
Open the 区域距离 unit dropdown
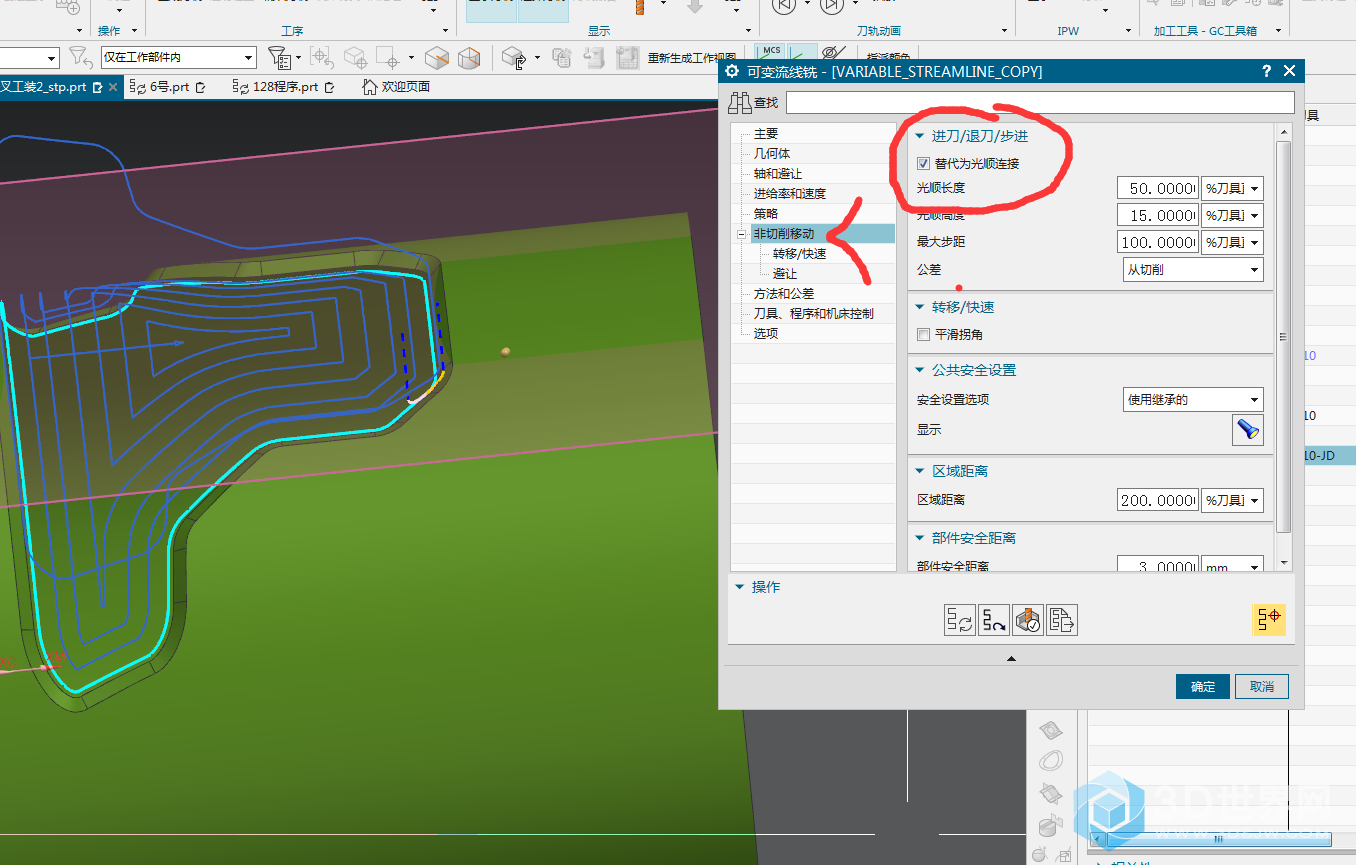[x=1232, y=500]
